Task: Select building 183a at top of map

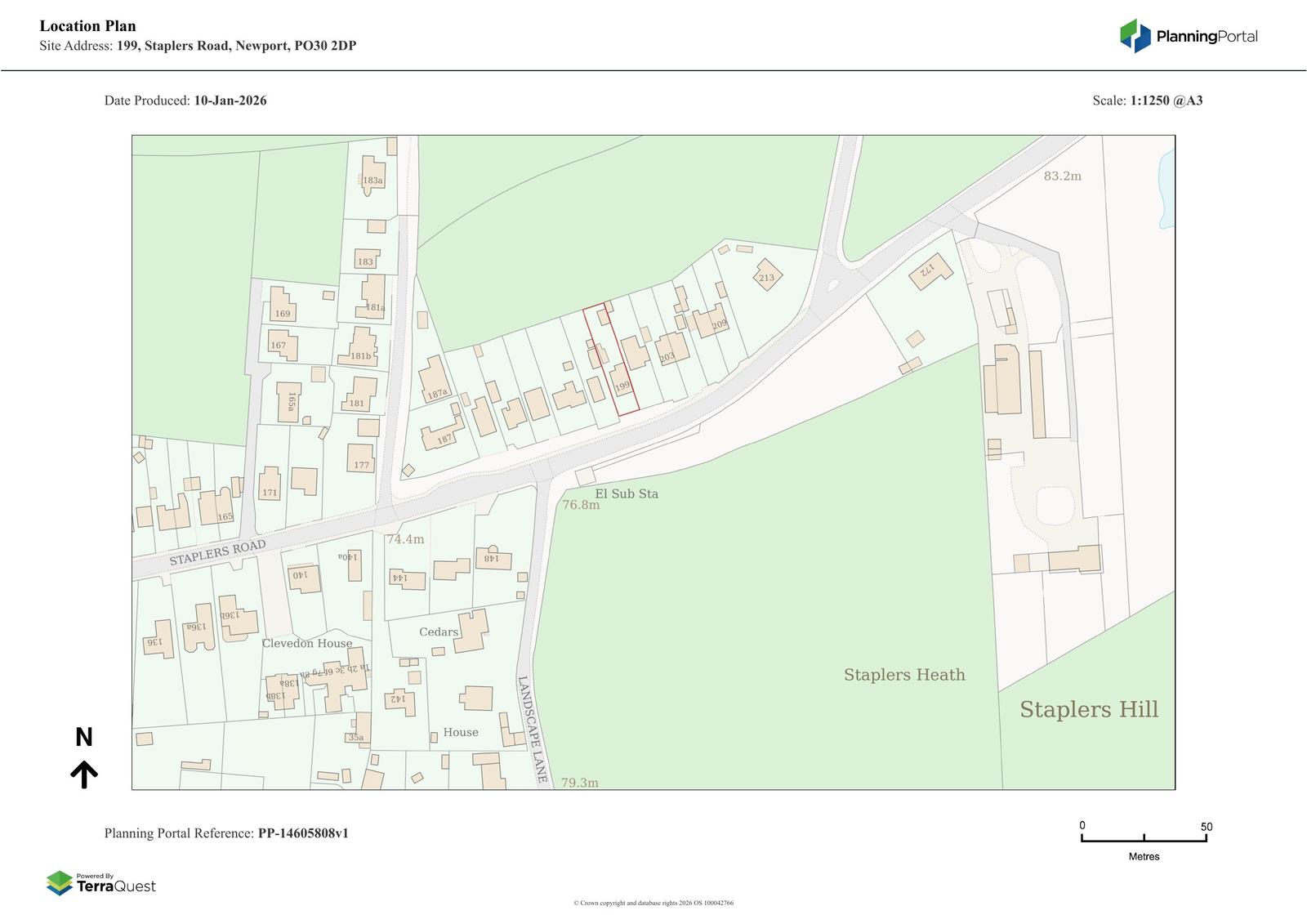Action: pyautogui.click(x=372, y=179)
